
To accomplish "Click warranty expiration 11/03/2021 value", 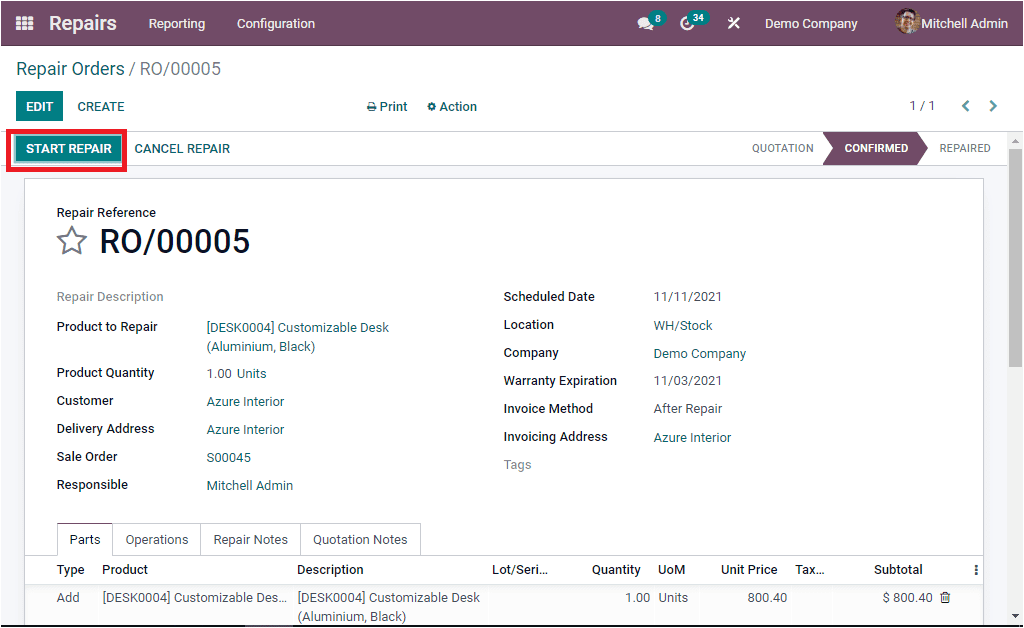I will click(x=687, y=381).
